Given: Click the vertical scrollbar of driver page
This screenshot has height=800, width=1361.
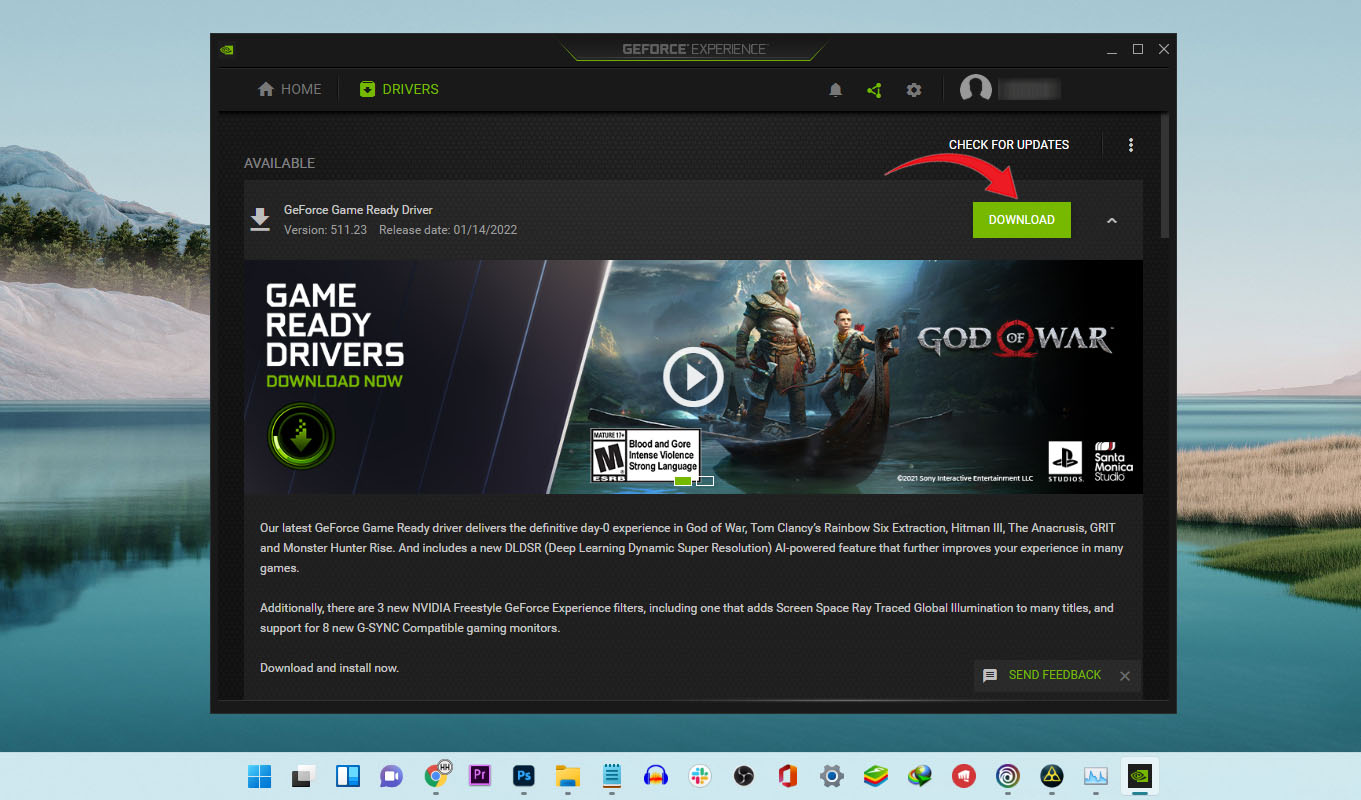Looking at the screenshot, I should (x=1164, y=175).
